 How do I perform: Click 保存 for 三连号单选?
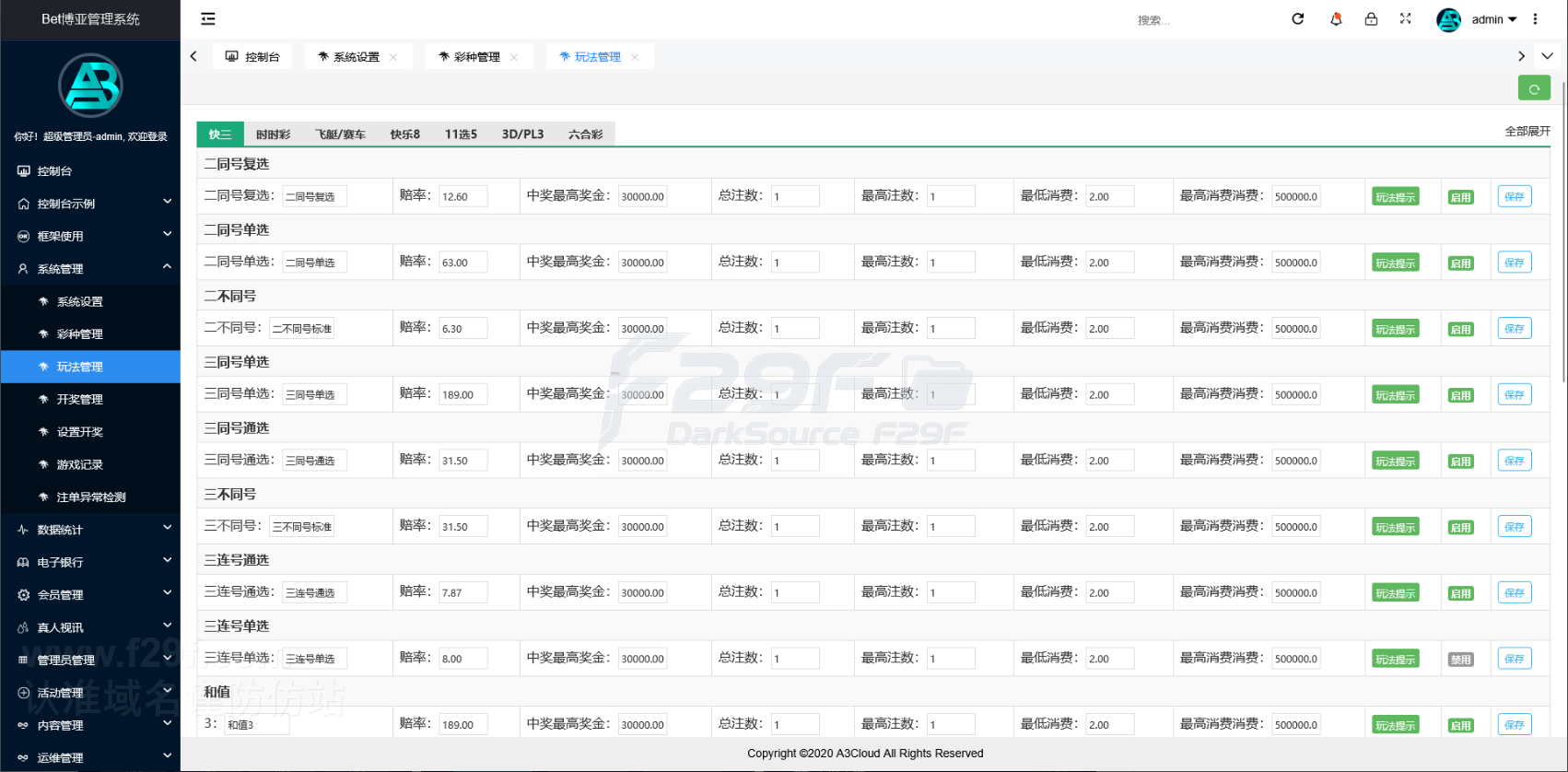pyautogui.click(x=1515, y=659)
